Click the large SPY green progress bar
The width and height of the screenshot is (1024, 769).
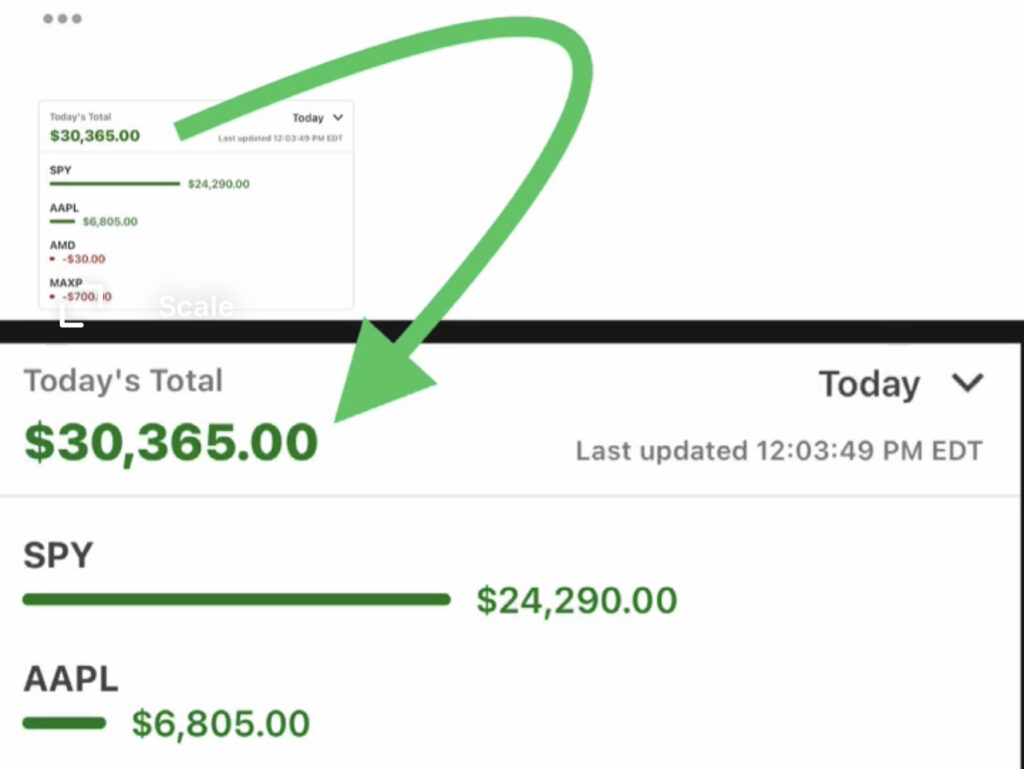[236, 600]
